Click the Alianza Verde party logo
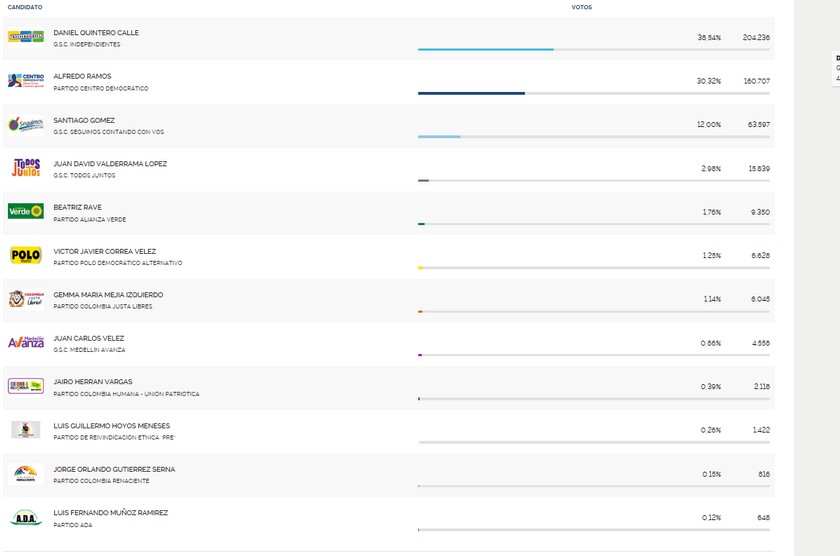Viewport: 840px width, 556px height. [25, 211]
